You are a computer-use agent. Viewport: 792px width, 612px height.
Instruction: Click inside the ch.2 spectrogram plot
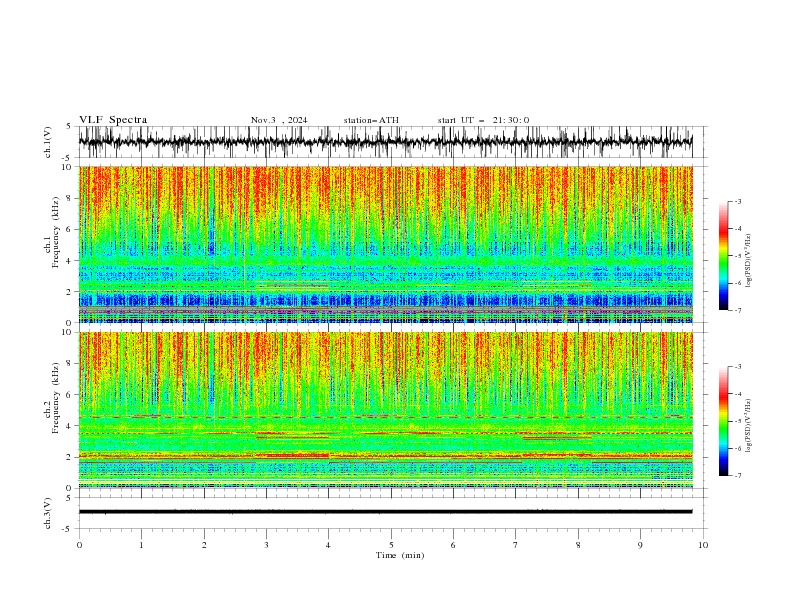tap(386, 410)
